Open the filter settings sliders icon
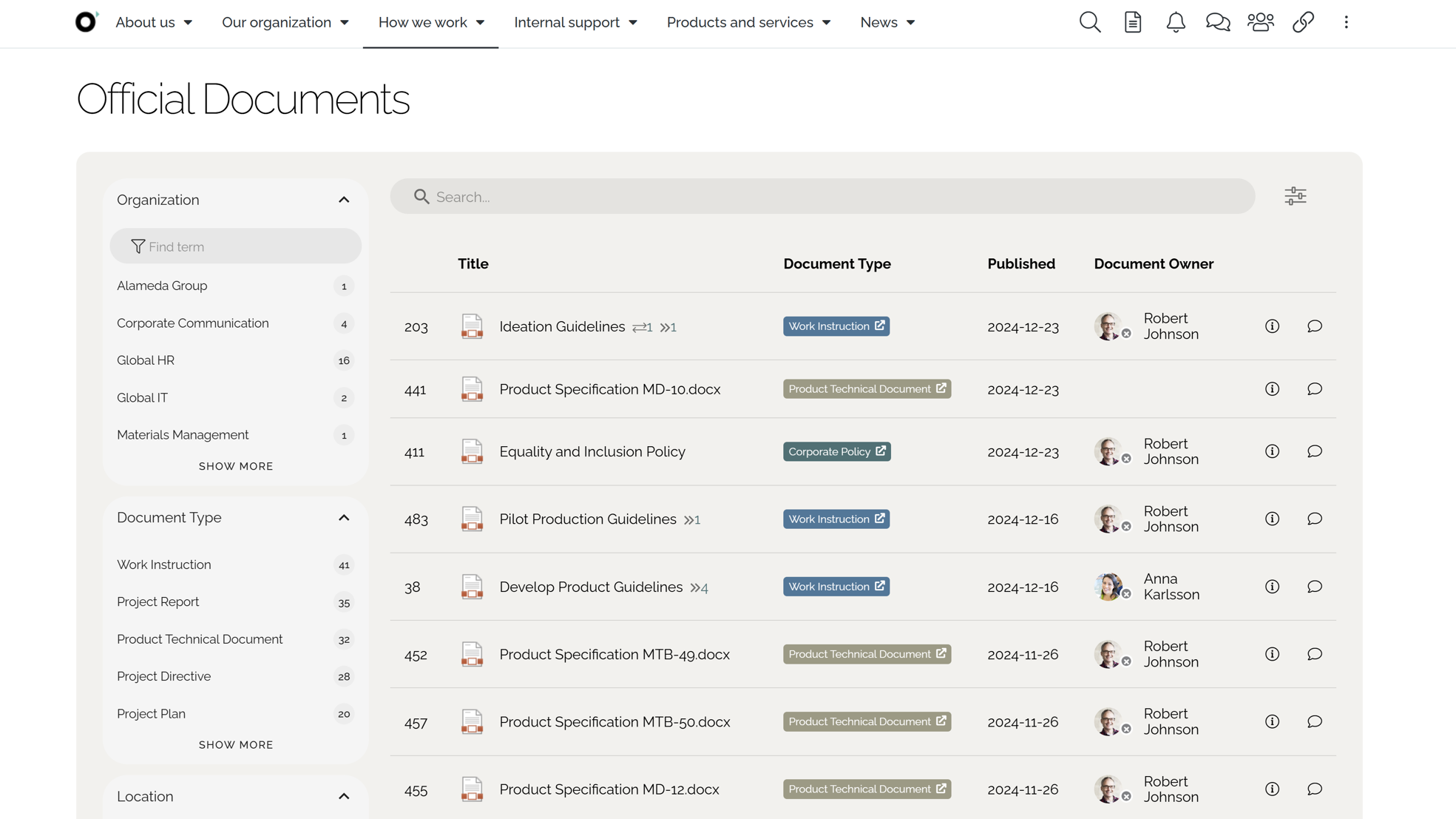Screen dimensions: 1456x819 click(x=1296, y=196)
